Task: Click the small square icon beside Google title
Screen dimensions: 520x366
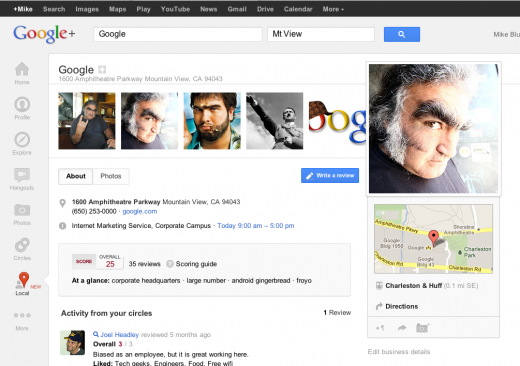Action: [x=102, y=69]
